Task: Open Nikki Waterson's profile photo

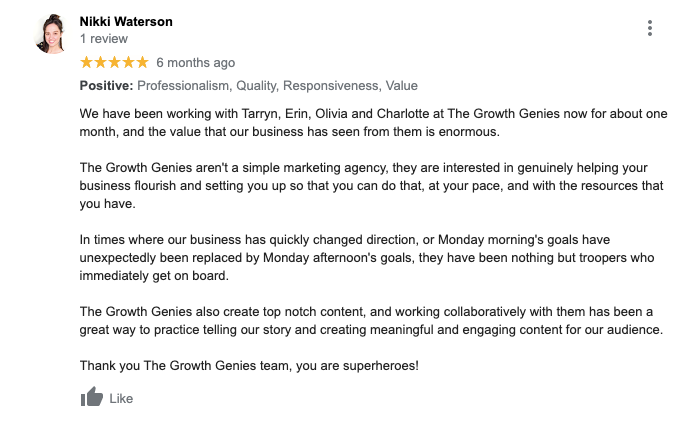Action: pyautogui.click(x=51, y=34)
